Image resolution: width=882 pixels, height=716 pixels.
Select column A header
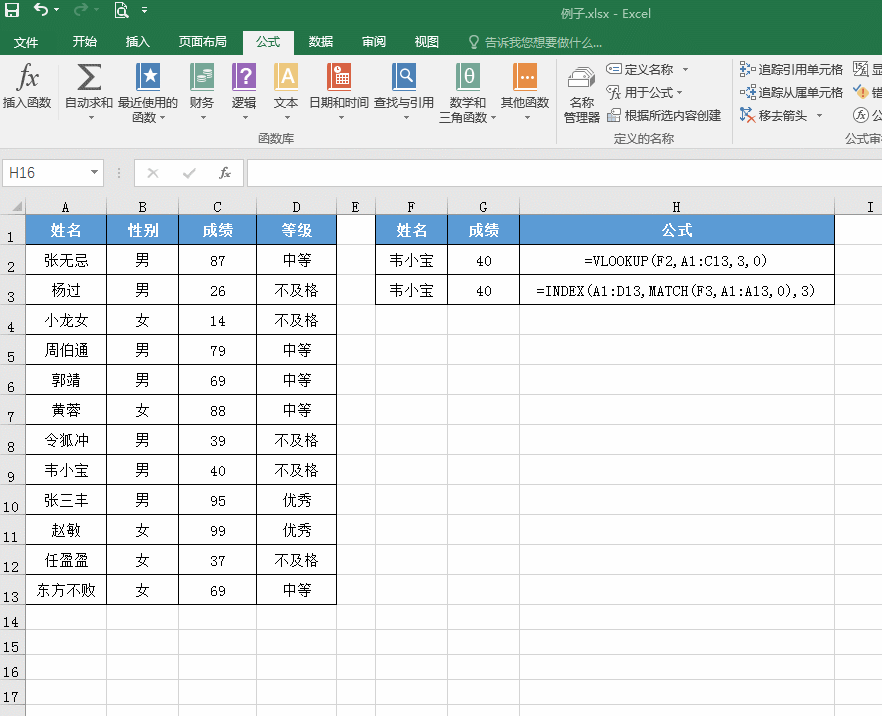tap(66, 207)
